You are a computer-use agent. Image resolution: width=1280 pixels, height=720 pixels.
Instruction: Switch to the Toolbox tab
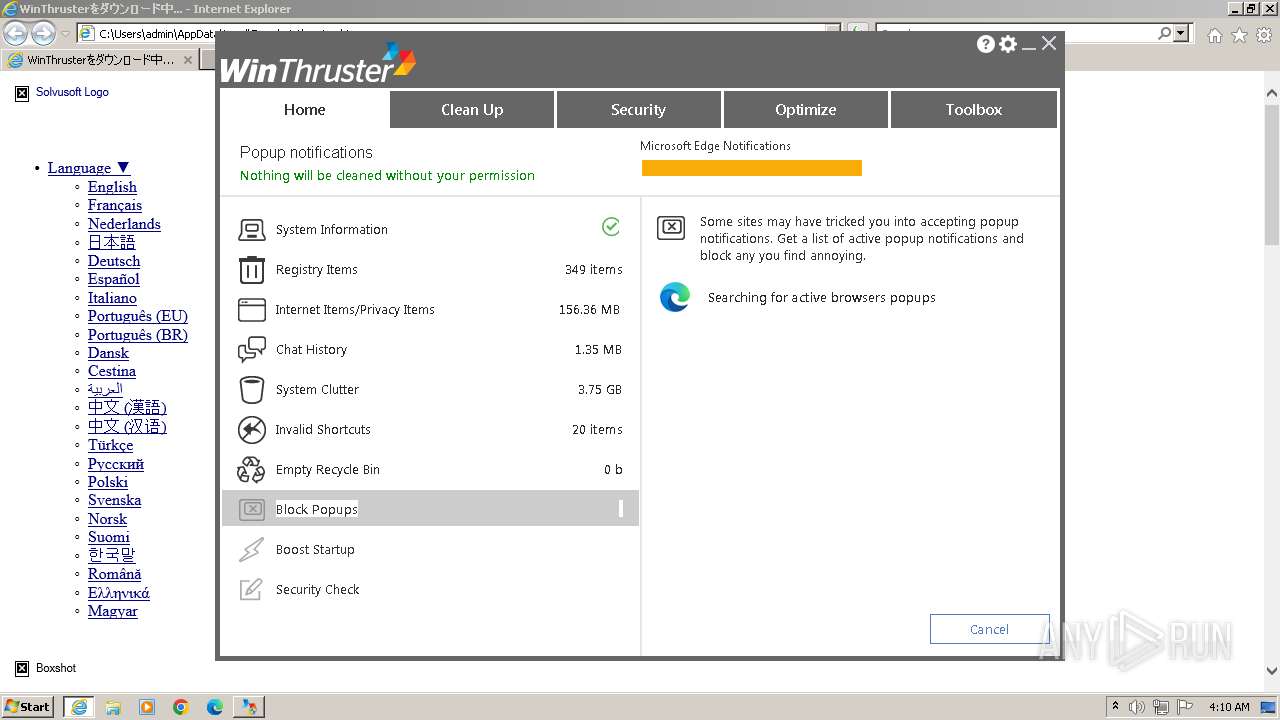(x=973, y=109)
